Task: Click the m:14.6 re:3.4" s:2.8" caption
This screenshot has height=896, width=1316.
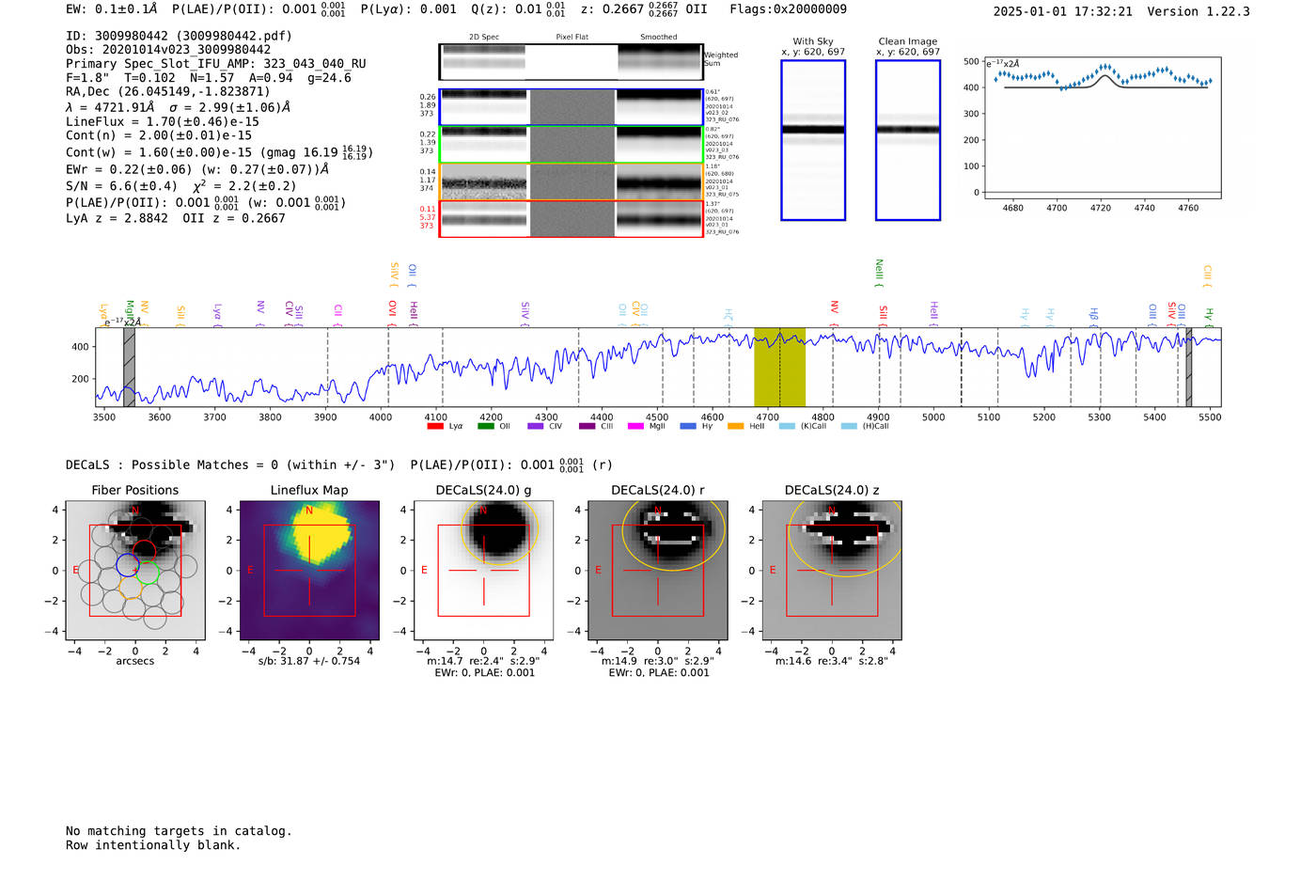Action: (832, 661)
